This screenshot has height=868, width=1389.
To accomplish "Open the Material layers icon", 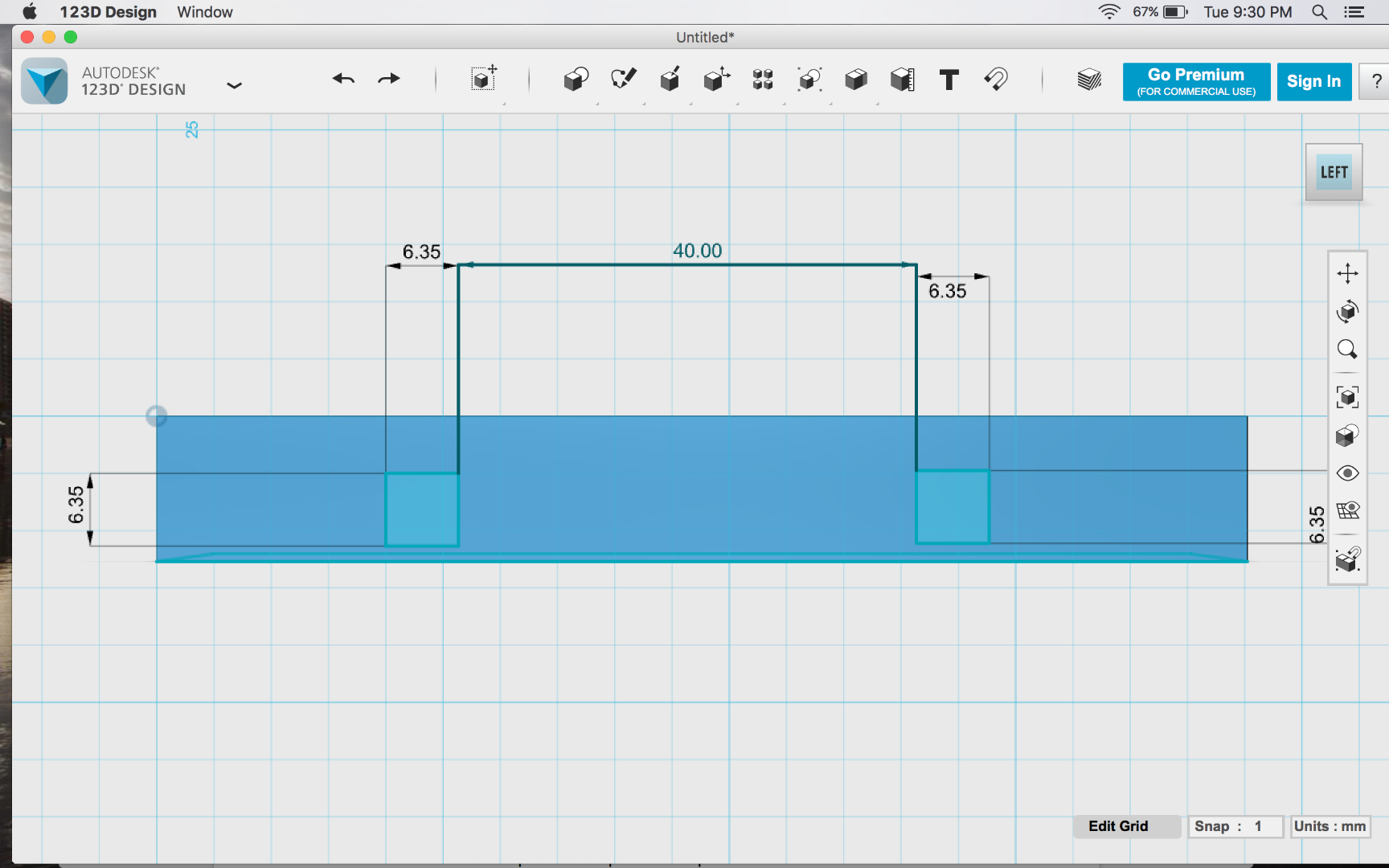I will [x=1089, y=79].
